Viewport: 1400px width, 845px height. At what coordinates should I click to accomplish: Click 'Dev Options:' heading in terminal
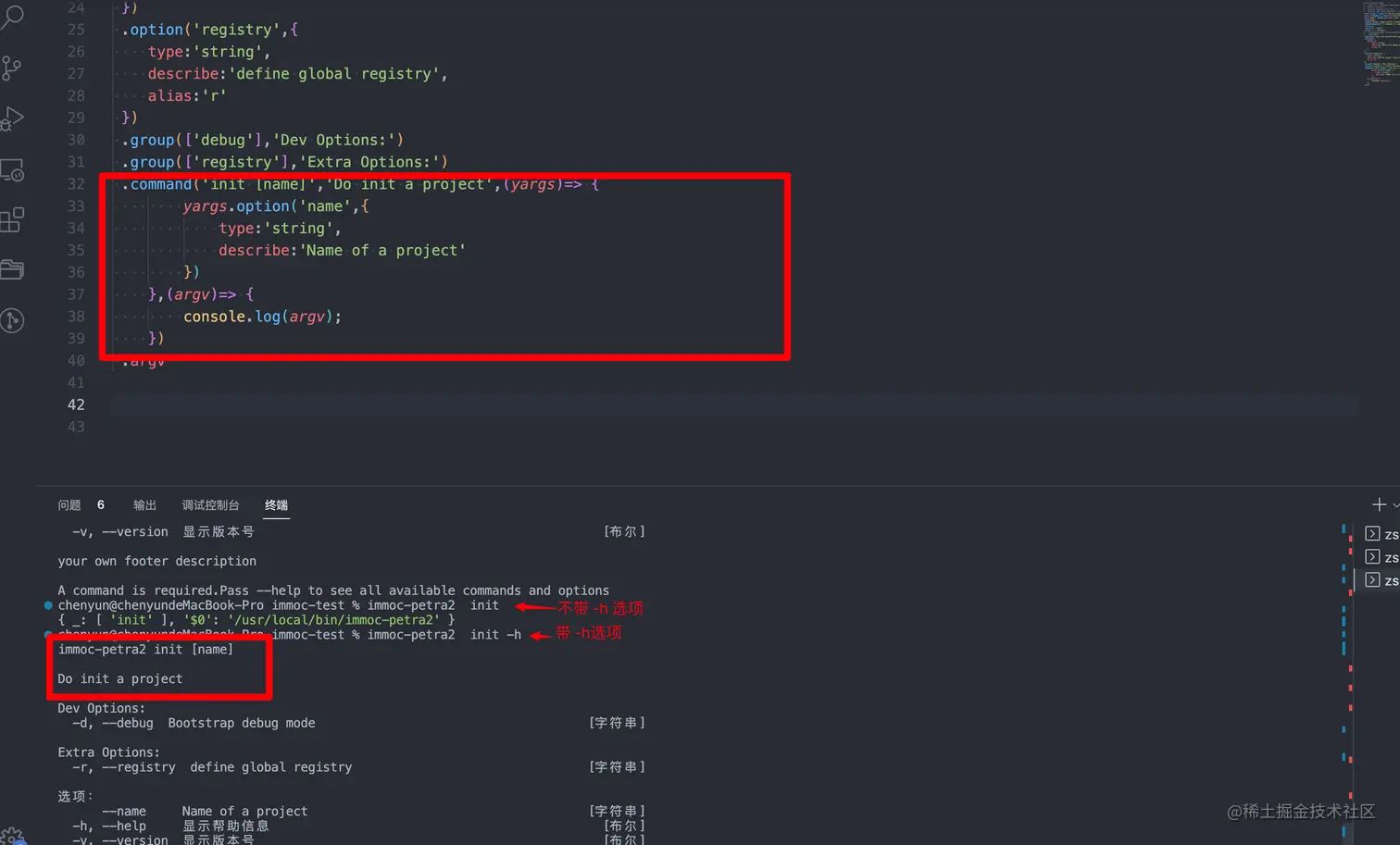tap(101, 708)
